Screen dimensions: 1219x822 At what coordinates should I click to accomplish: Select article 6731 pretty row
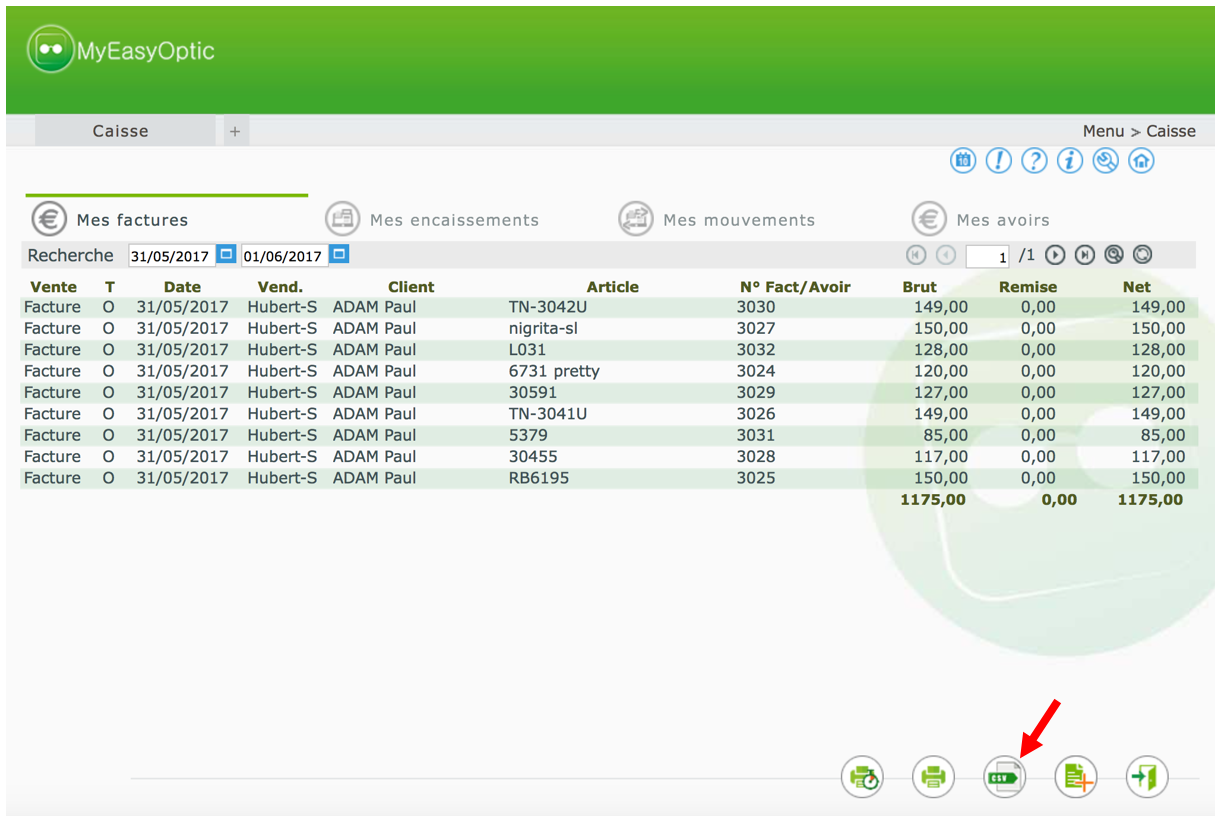click(x=609, y=371)
